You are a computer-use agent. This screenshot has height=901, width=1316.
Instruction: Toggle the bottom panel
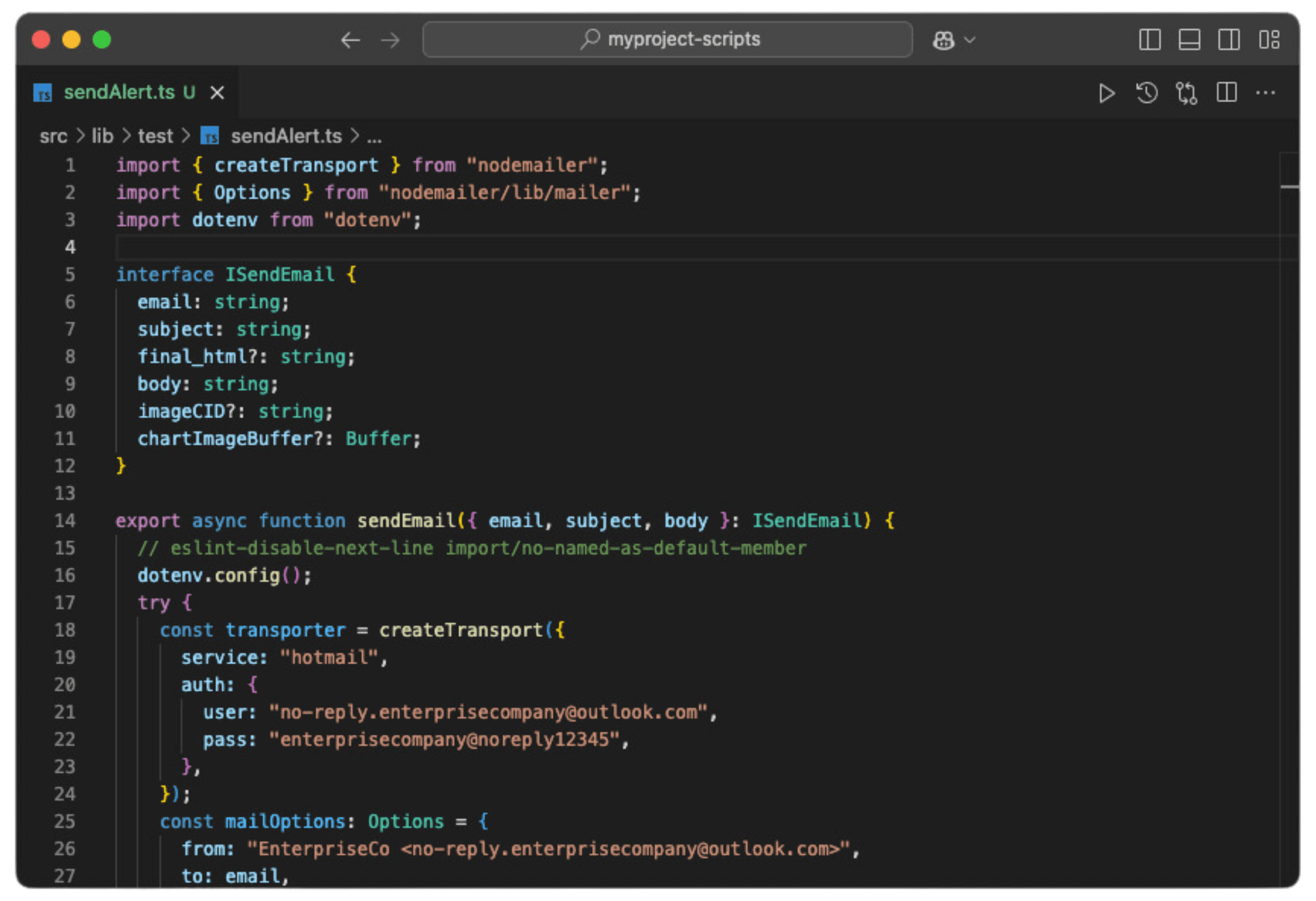(1189, 40)
